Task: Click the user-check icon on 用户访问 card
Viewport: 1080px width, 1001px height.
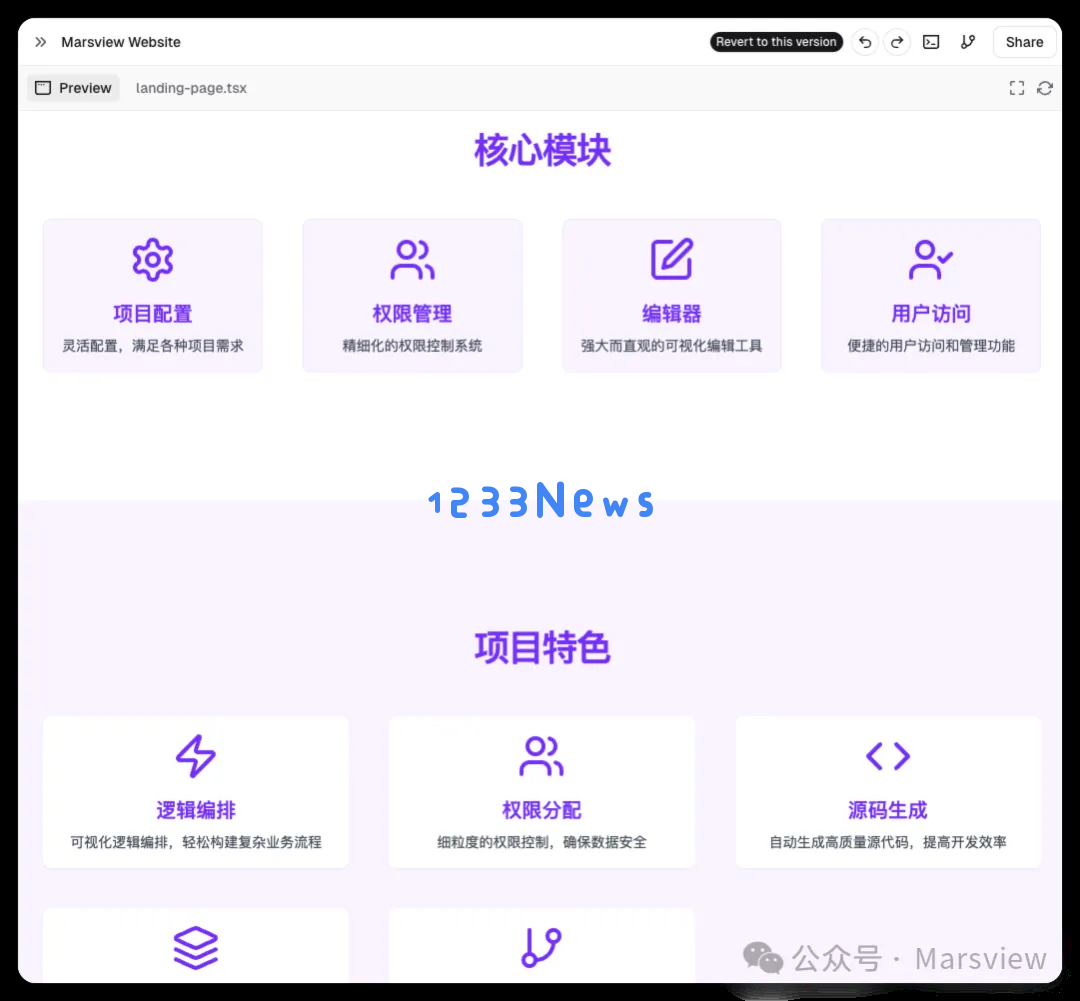Action: point(931,260)
